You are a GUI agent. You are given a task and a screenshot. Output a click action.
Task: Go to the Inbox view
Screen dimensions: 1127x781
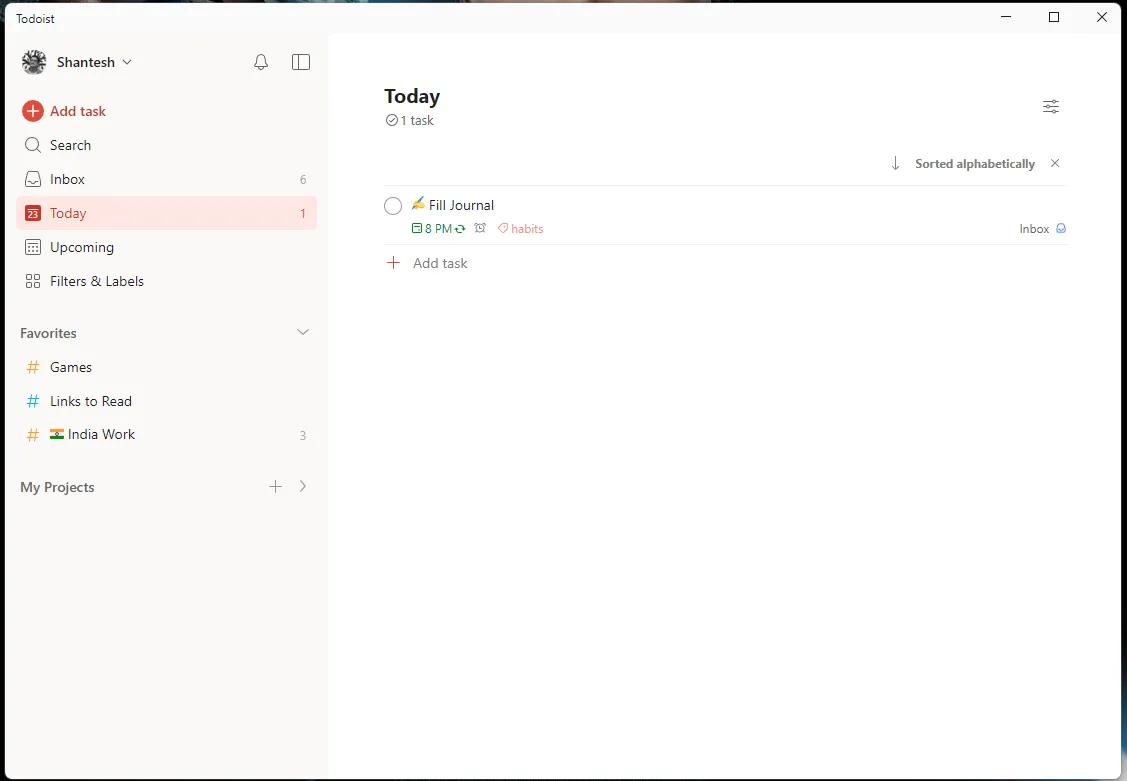click(166, 179)
